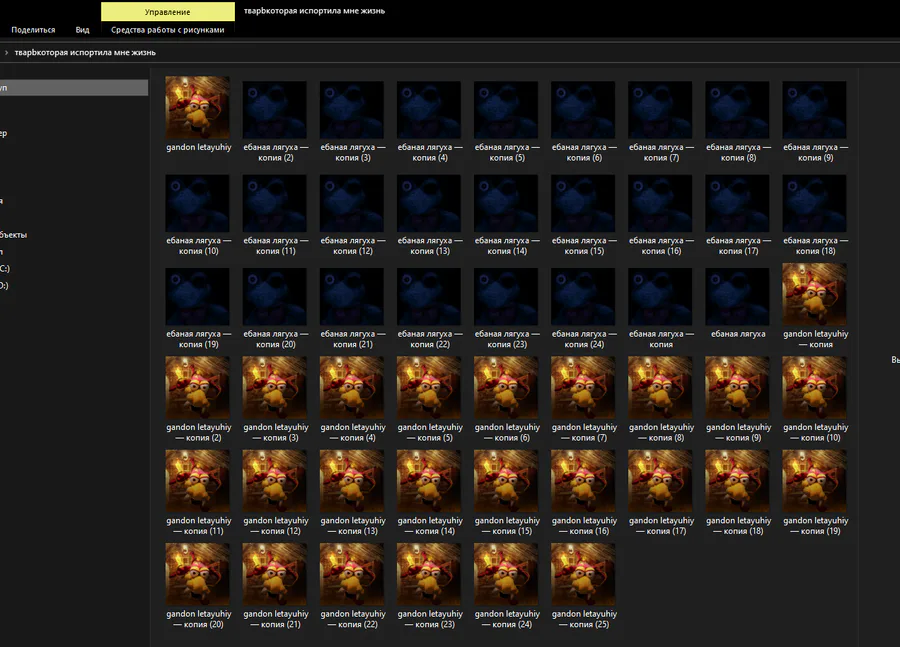Select thumbnail gandon letayuhiy — копия (3)
This screenshot has height=647, width=900.
click(274, 388)
